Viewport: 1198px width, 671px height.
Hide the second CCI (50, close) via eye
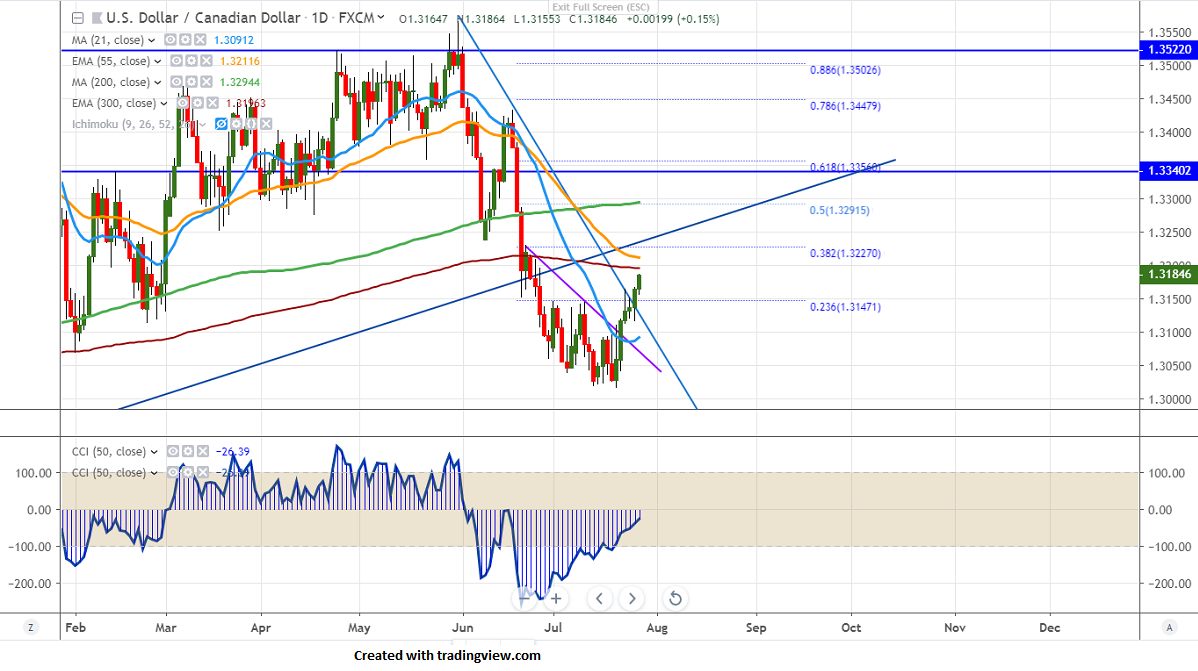(x=173, y=472)
